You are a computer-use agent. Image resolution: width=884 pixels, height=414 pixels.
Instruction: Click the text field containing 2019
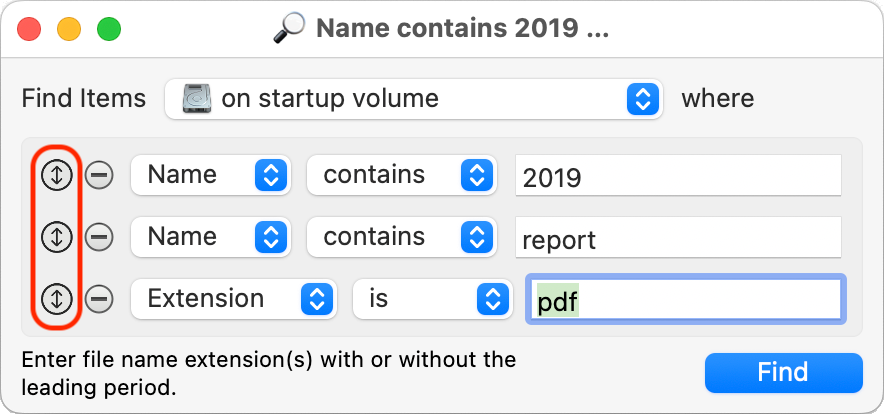coord(678,177)
